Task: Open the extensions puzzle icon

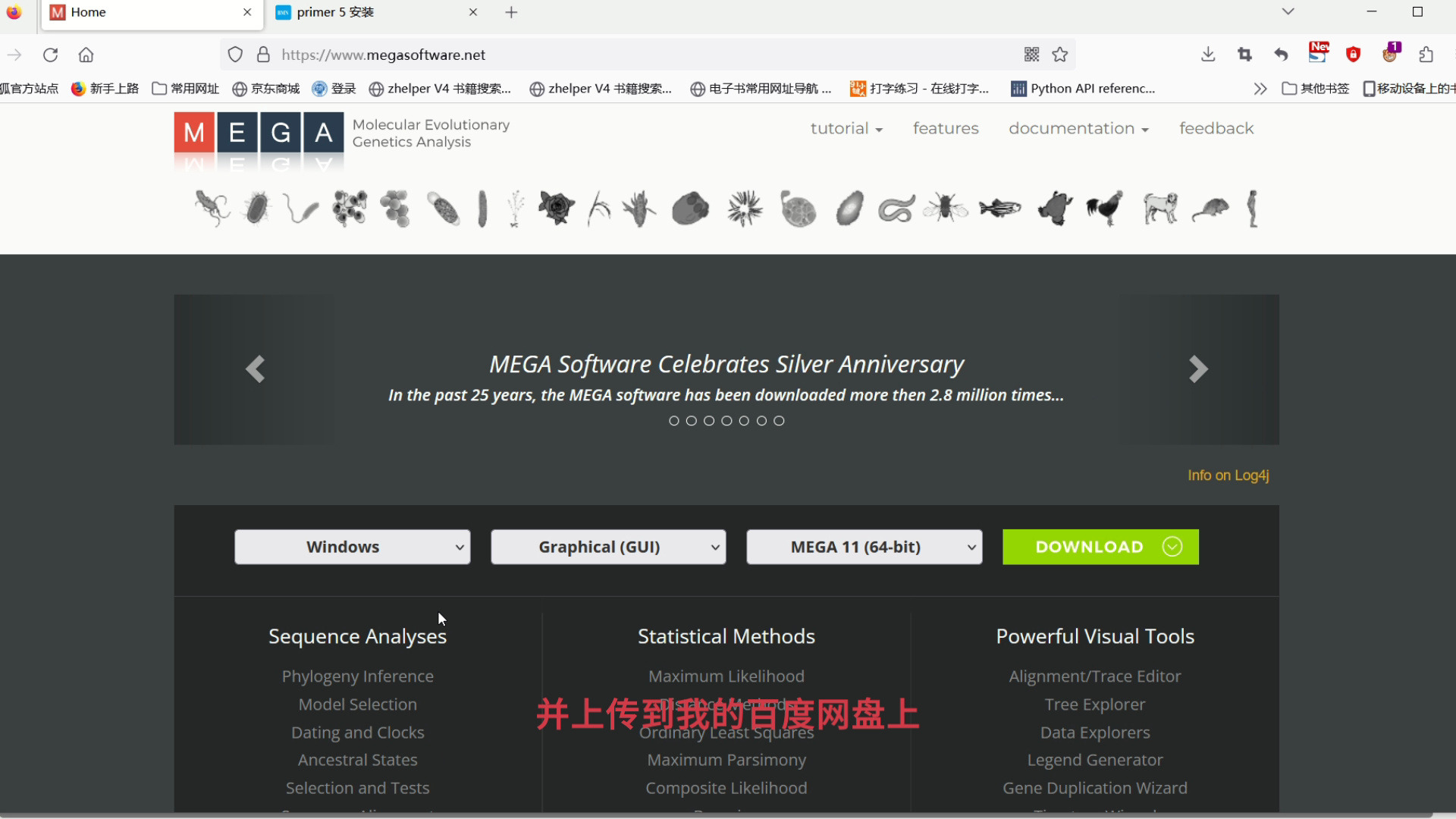Action: (1426, 55)
